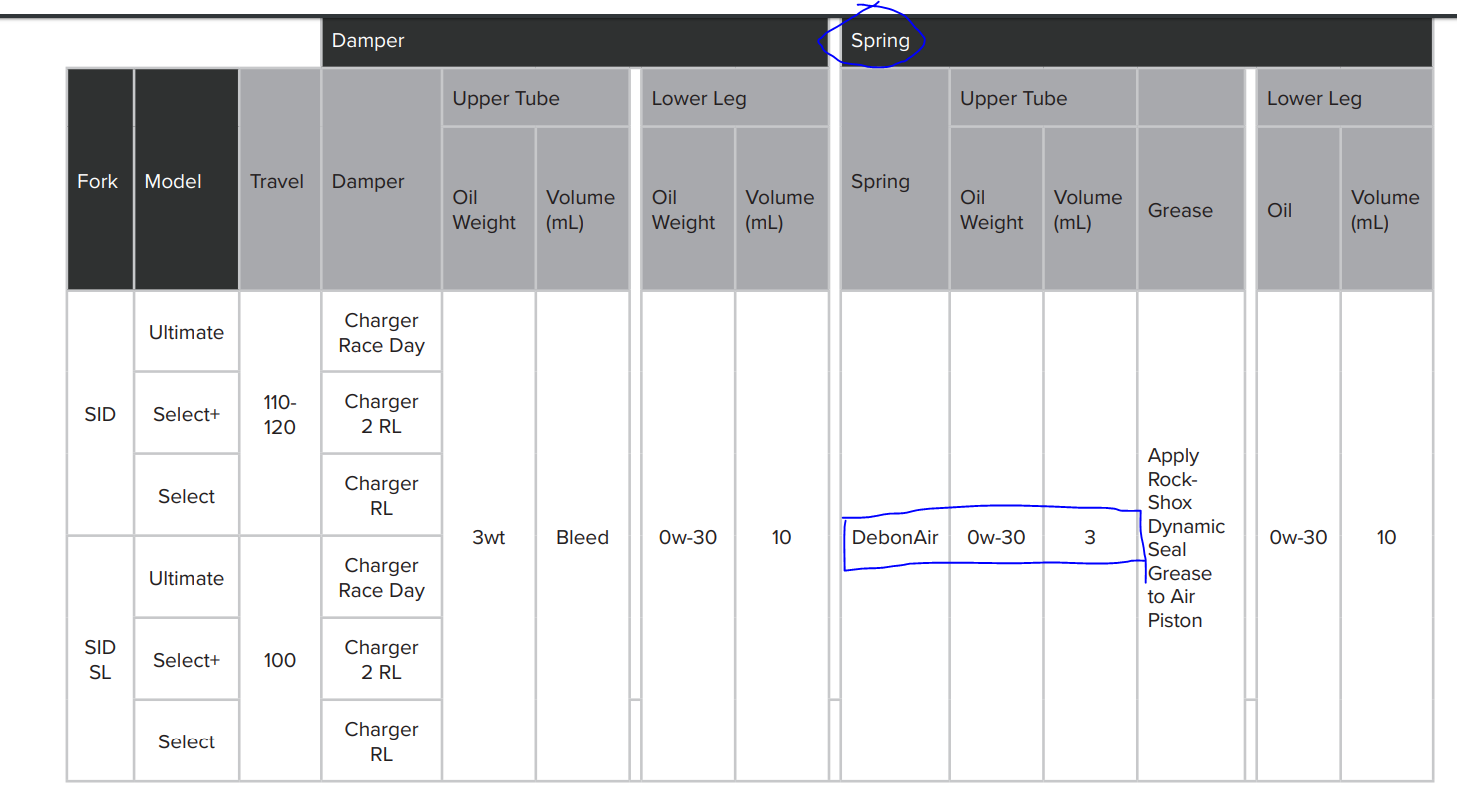Click the circled Spring section header

880,42
